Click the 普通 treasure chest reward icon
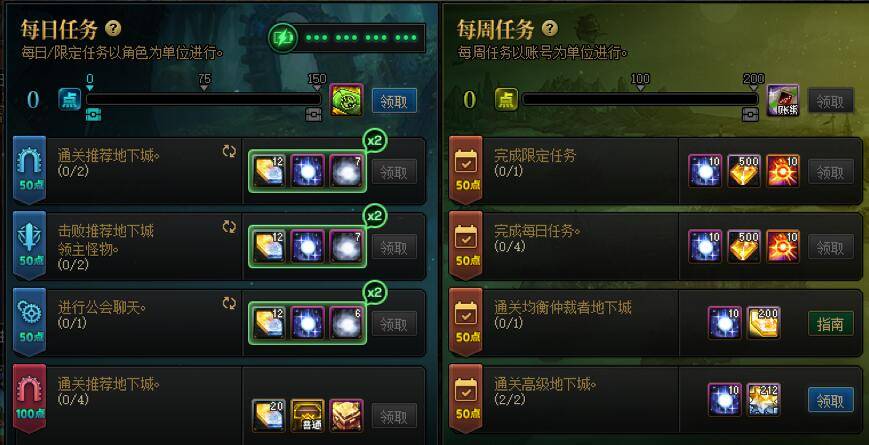869x445 pixels. pos(308,415)
